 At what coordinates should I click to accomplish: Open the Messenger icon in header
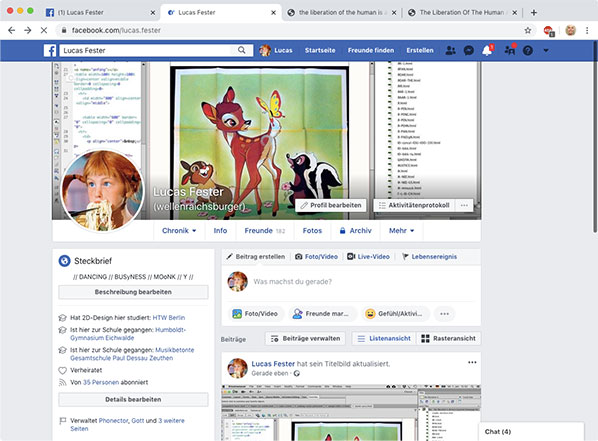pyautogui.click(x=469, y=50)
